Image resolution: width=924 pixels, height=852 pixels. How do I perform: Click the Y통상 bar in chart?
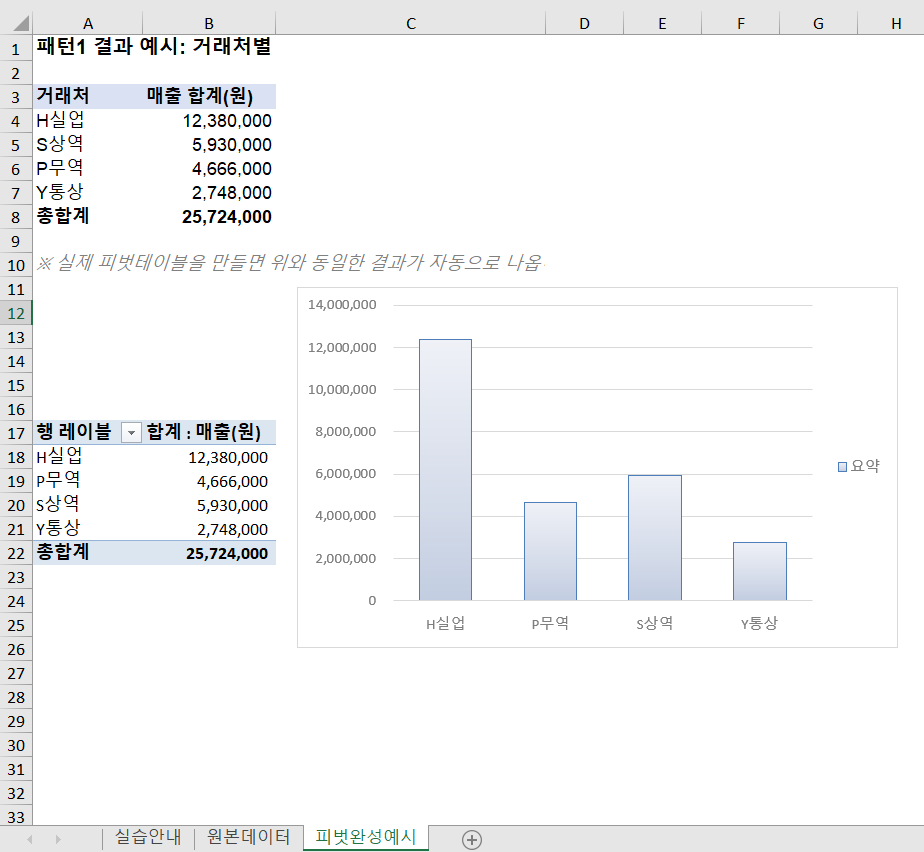coord(760,571)
